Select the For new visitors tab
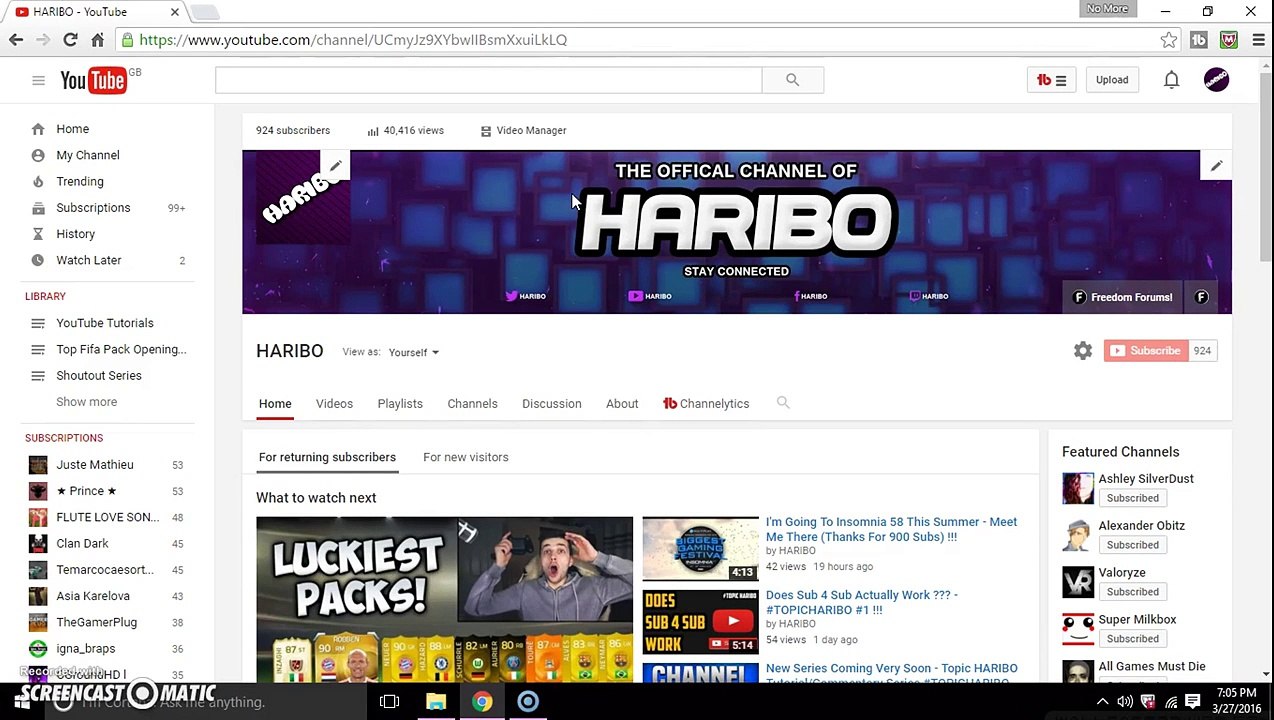The width and height of the screenshot is (1274, 720). (x=466, y=457)
